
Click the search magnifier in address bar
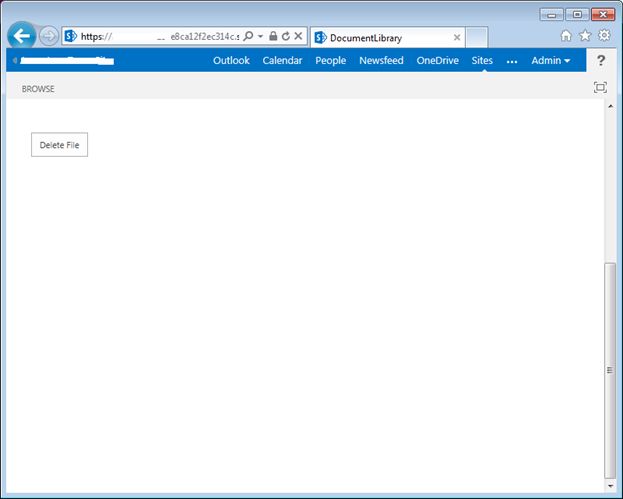coord(248,36)
